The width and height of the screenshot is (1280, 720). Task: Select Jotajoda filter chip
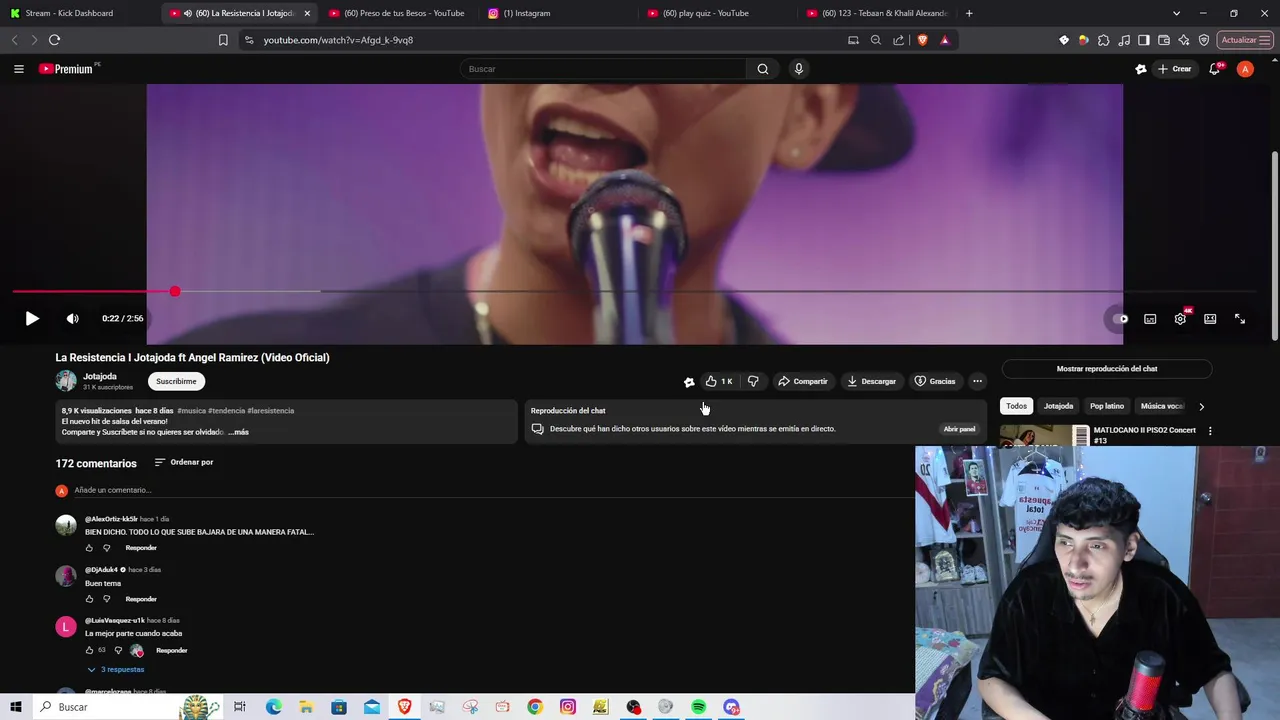click(1058, 406)
